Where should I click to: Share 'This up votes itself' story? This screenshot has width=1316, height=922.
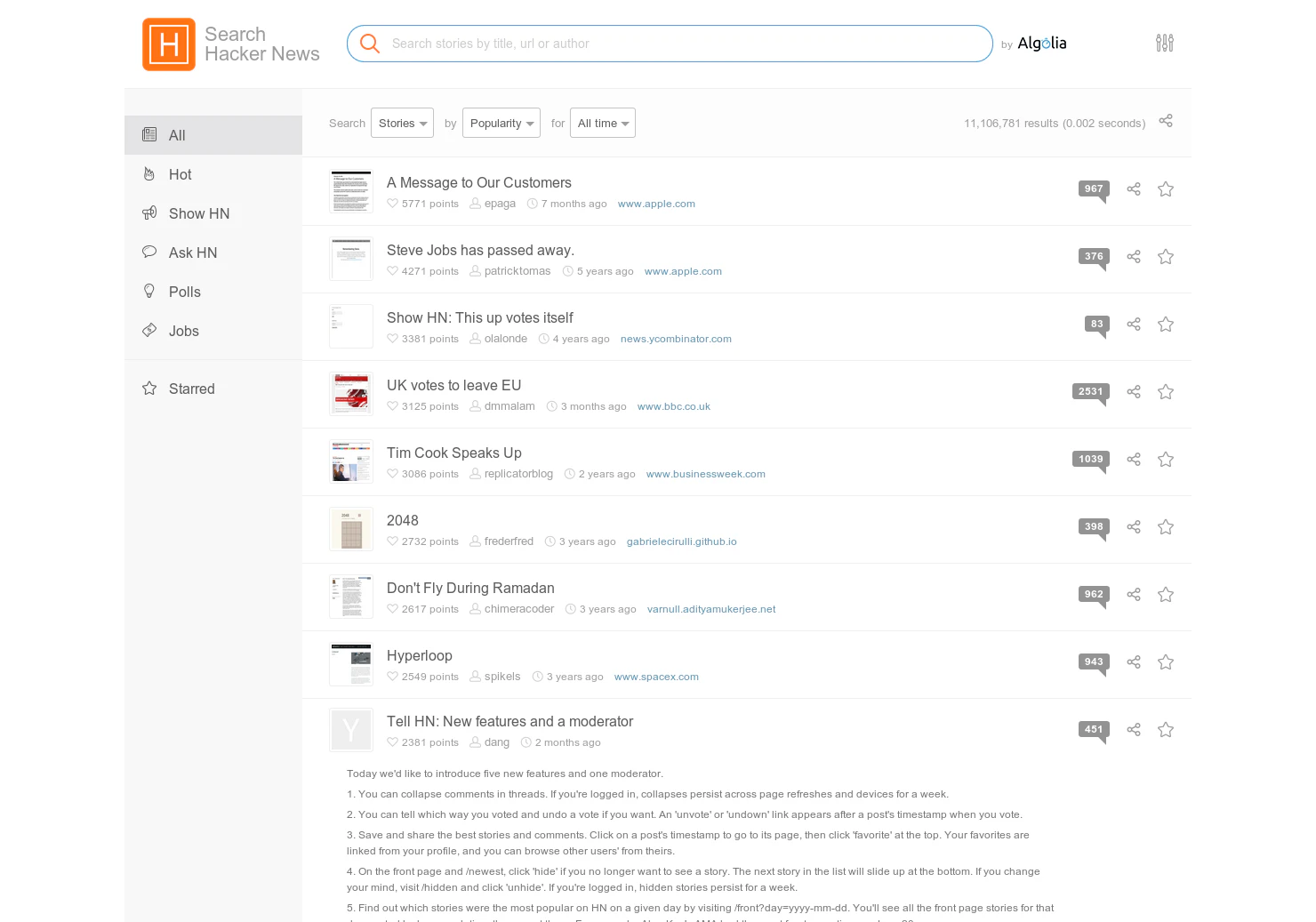(x=1134, y=325)
